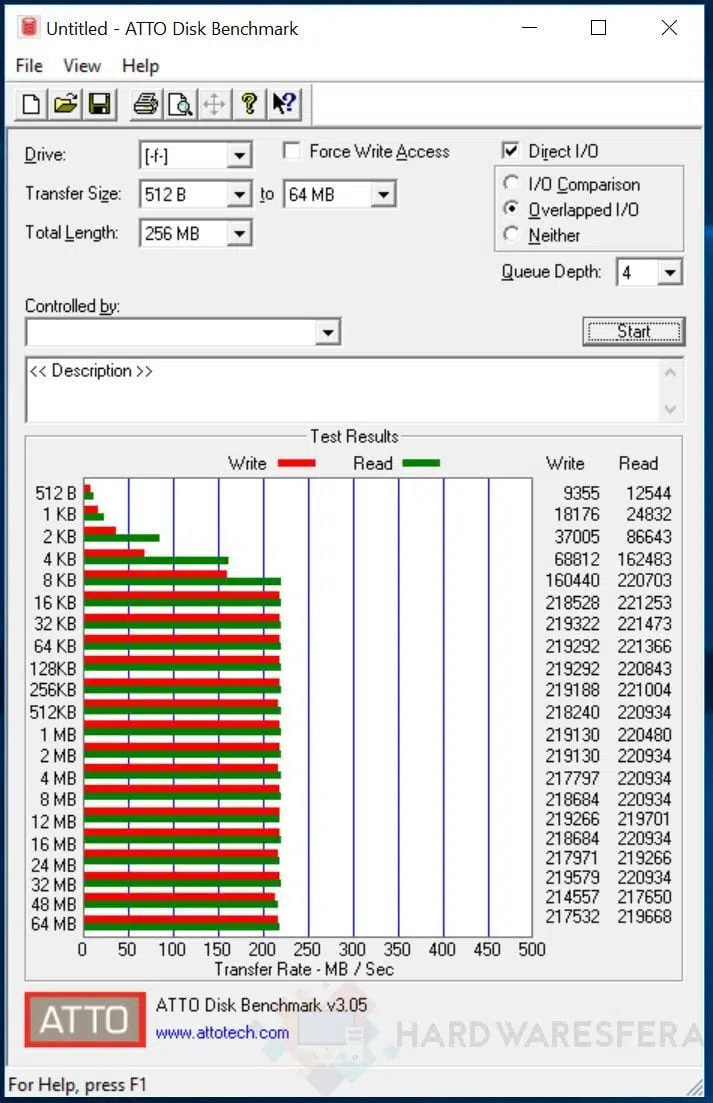
Task: Click the 250 axis label
Action: (307, 950)
